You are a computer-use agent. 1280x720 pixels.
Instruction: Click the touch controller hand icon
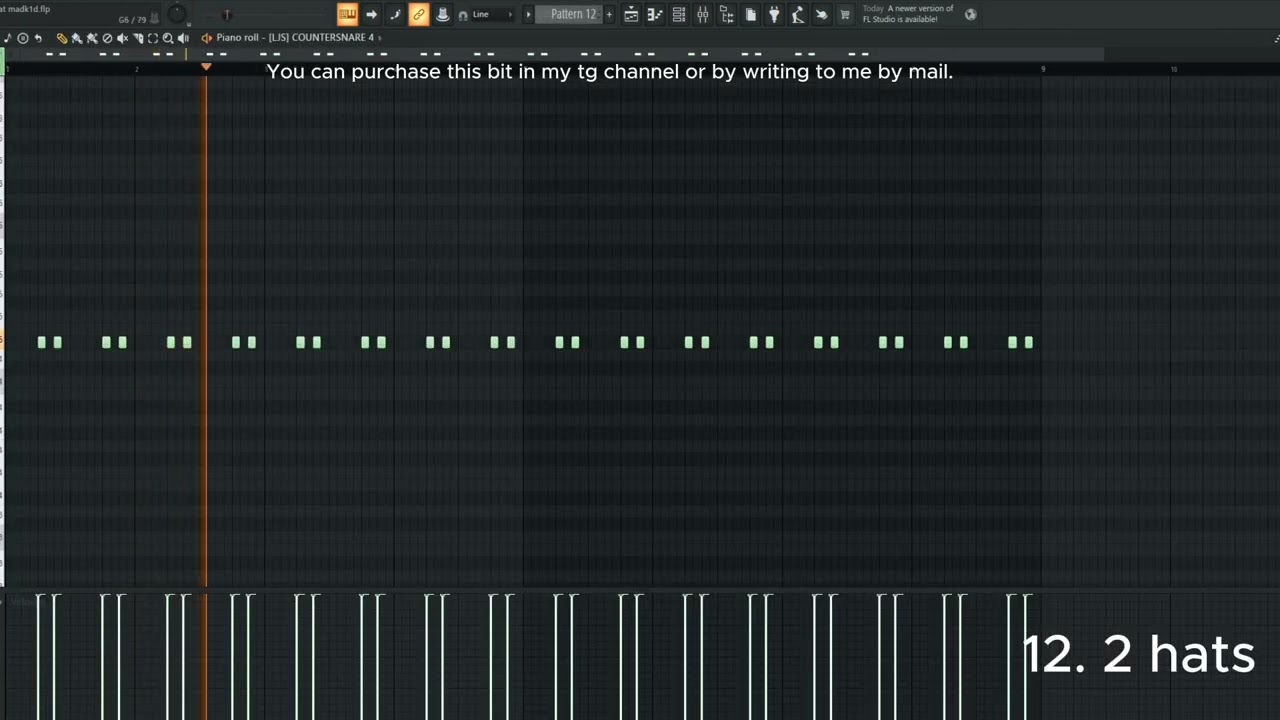pos(821,14)
